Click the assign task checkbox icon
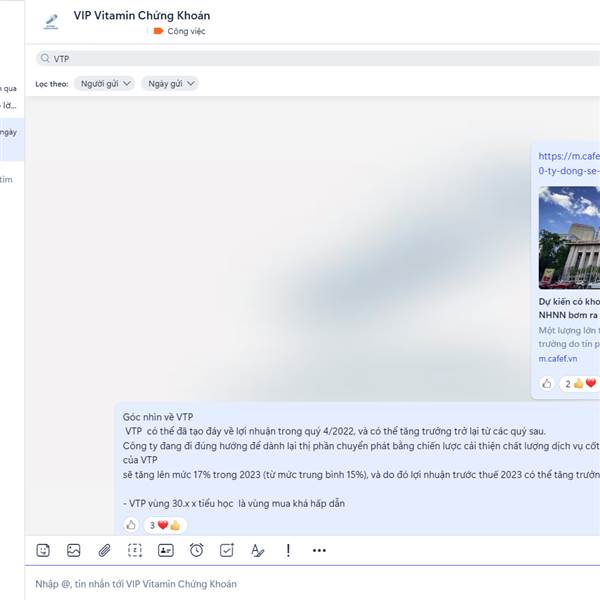This screenshot has width=600, height=600. pyautogui.click(x=227, y=550)
